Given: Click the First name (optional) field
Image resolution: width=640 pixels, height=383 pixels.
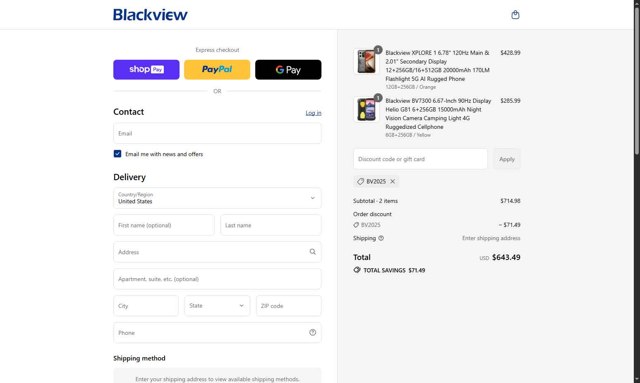Looking at the screenshot, I should (164, 225).
